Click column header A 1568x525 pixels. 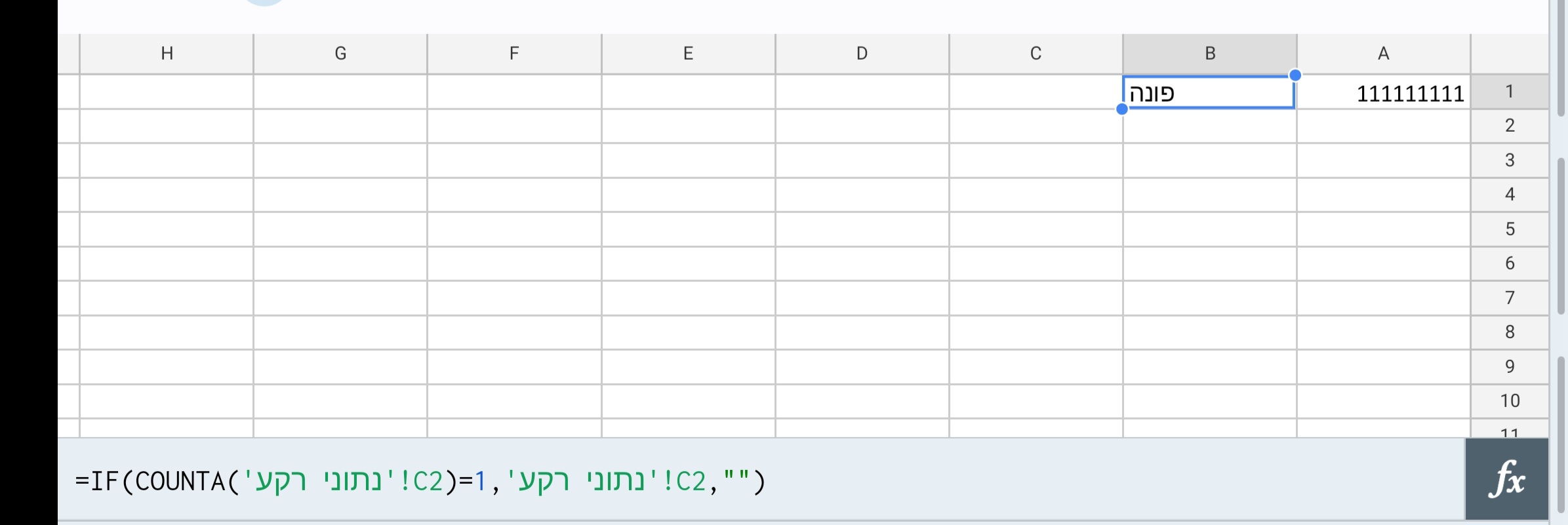coord(1384,53)
